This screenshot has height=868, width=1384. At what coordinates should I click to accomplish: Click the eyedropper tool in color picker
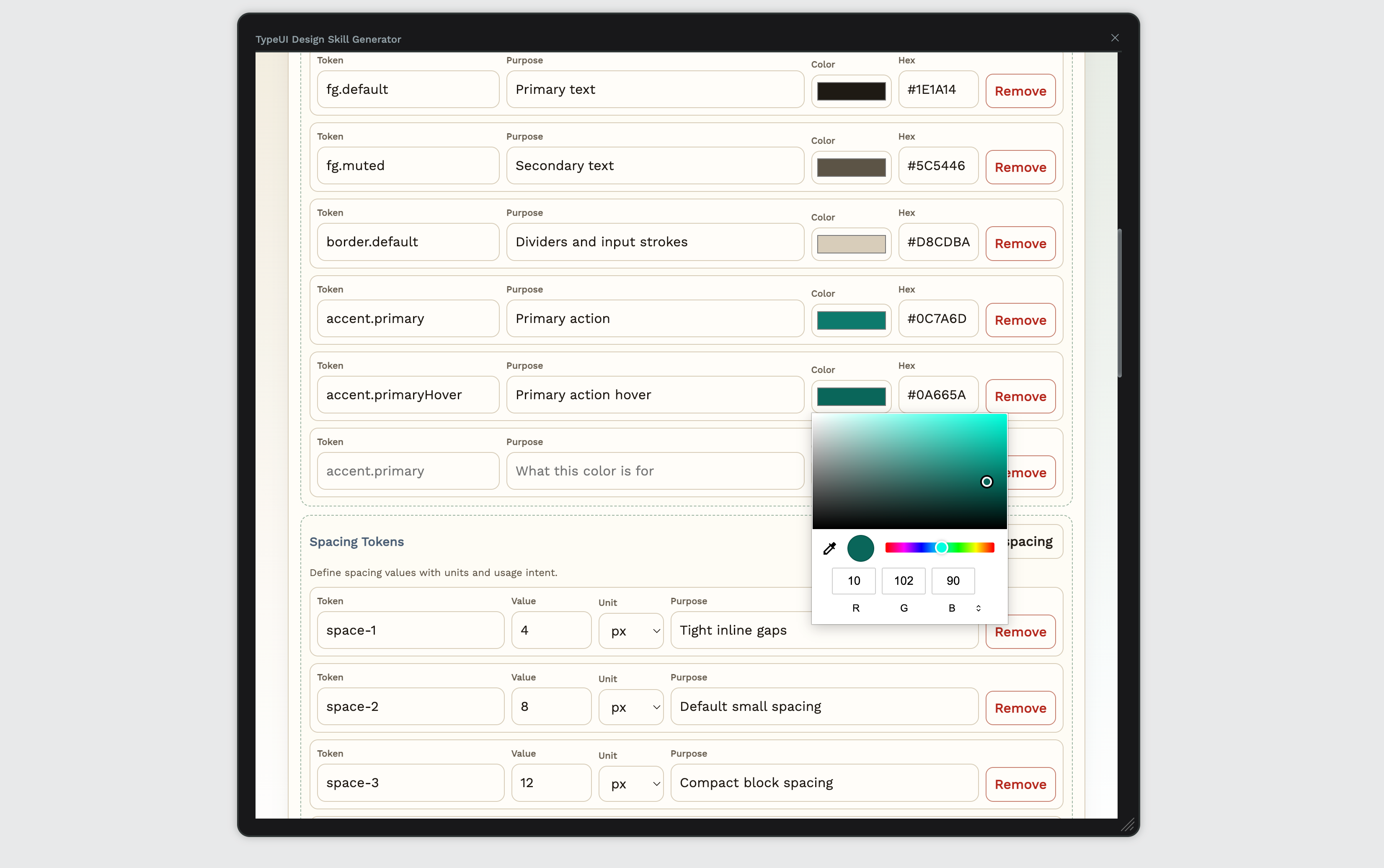(x=829, y=548)
